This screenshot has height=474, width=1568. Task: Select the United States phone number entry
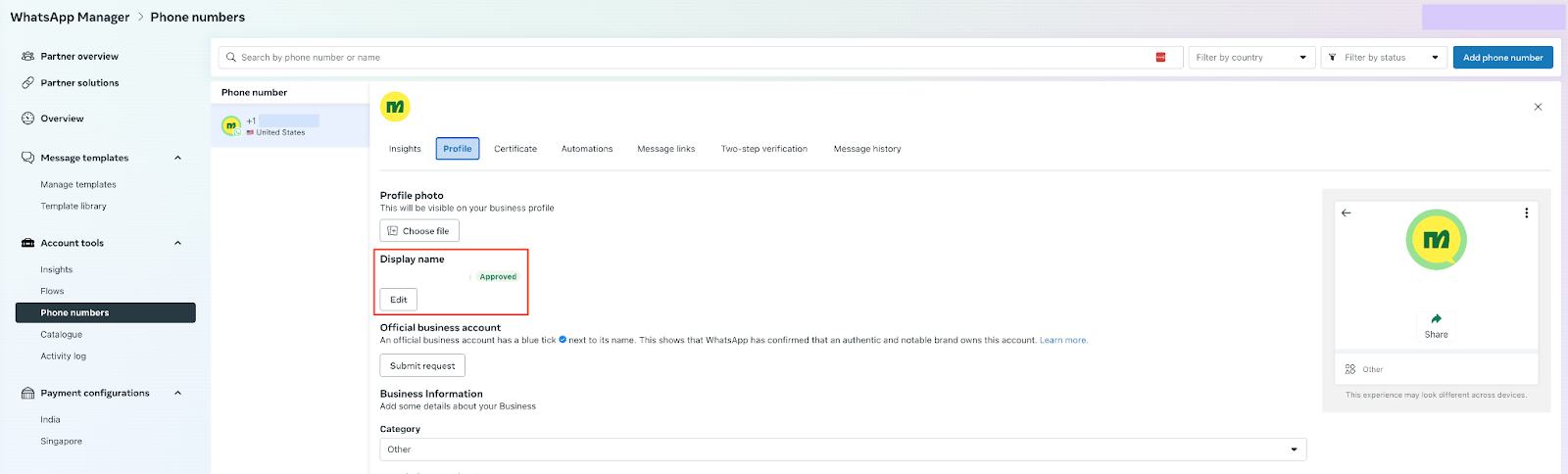coord(289,125)
